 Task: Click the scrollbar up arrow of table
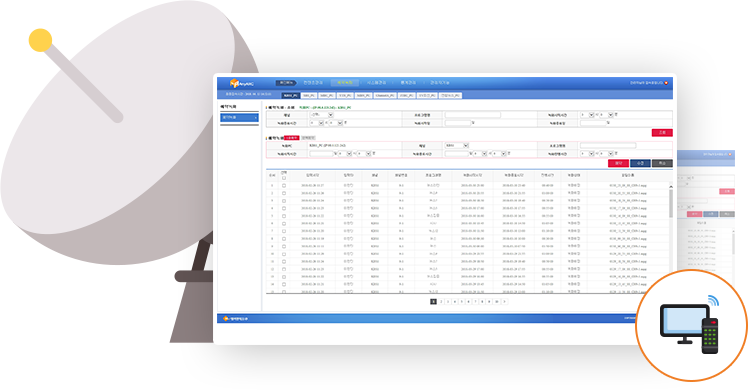671,187
